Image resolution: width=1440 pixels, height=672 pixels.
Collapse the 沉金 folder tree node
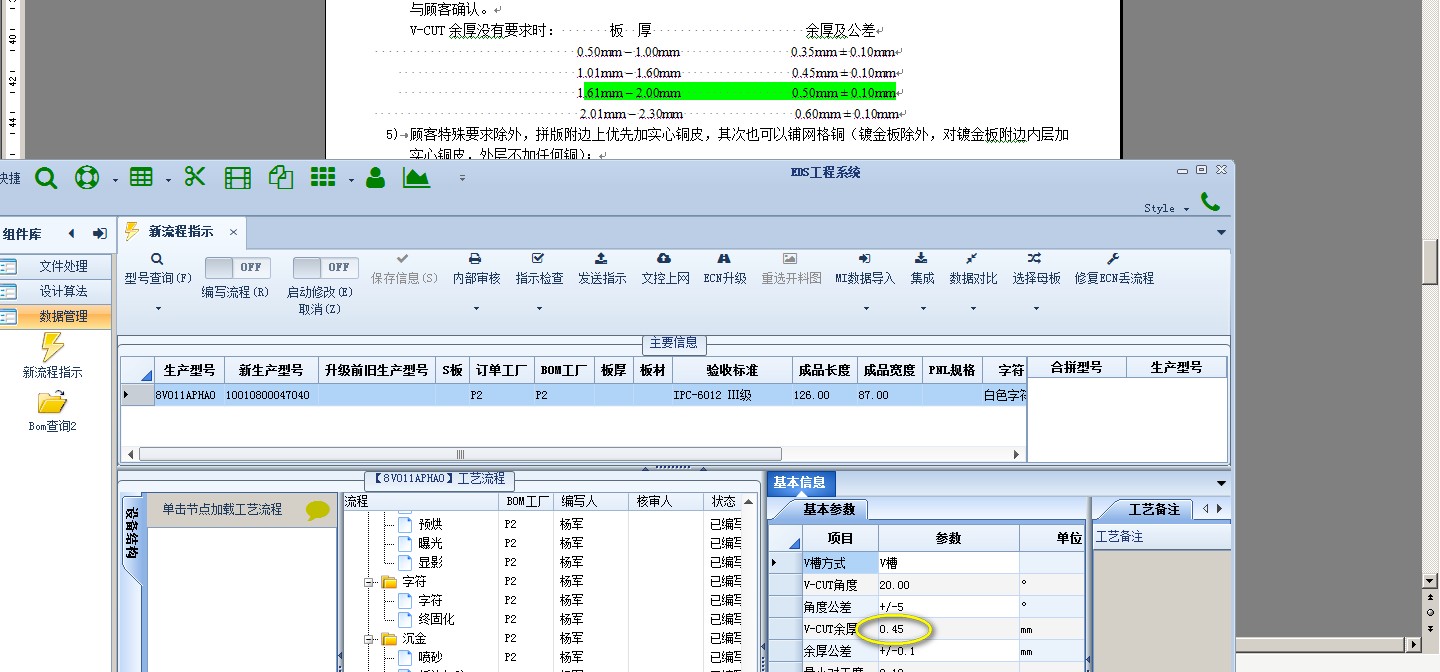[369, 639]
